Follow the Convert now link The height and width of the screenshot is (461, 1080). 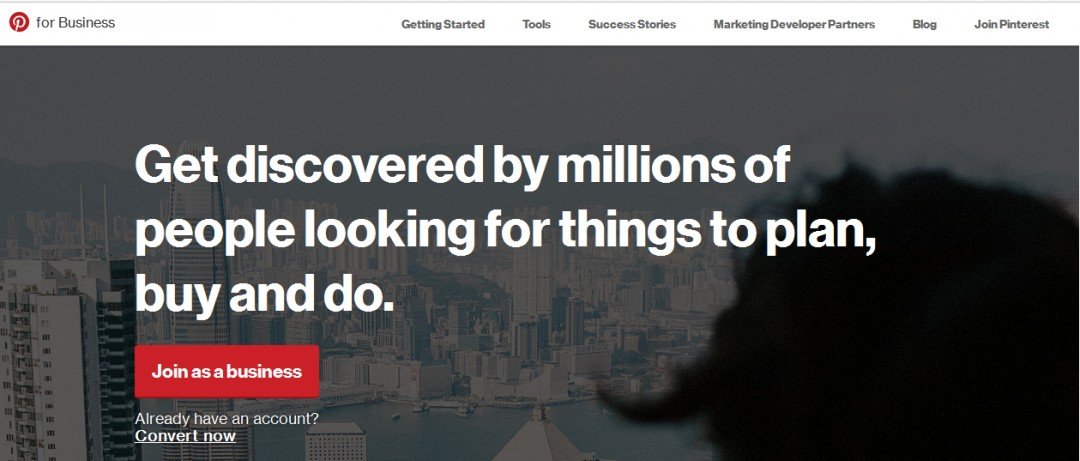tap(185, 436)
